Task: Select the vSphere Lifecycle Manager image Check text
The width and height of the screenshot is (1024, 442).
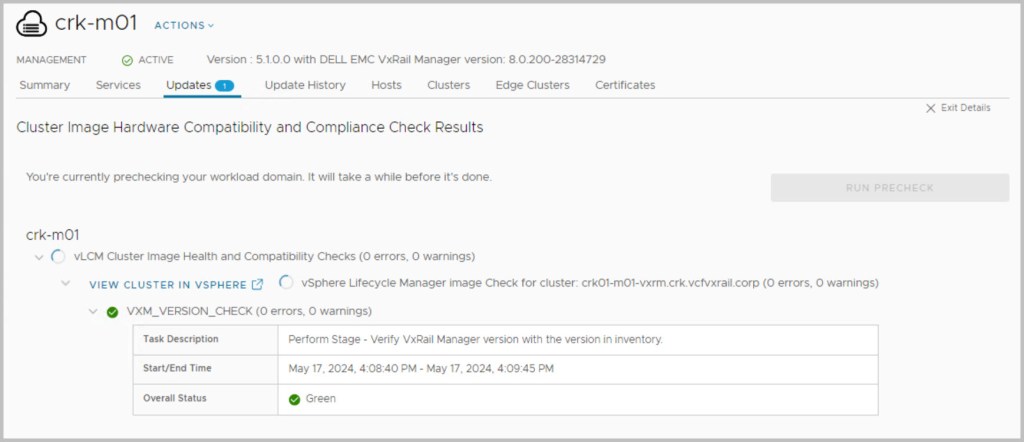Action: 590,283
